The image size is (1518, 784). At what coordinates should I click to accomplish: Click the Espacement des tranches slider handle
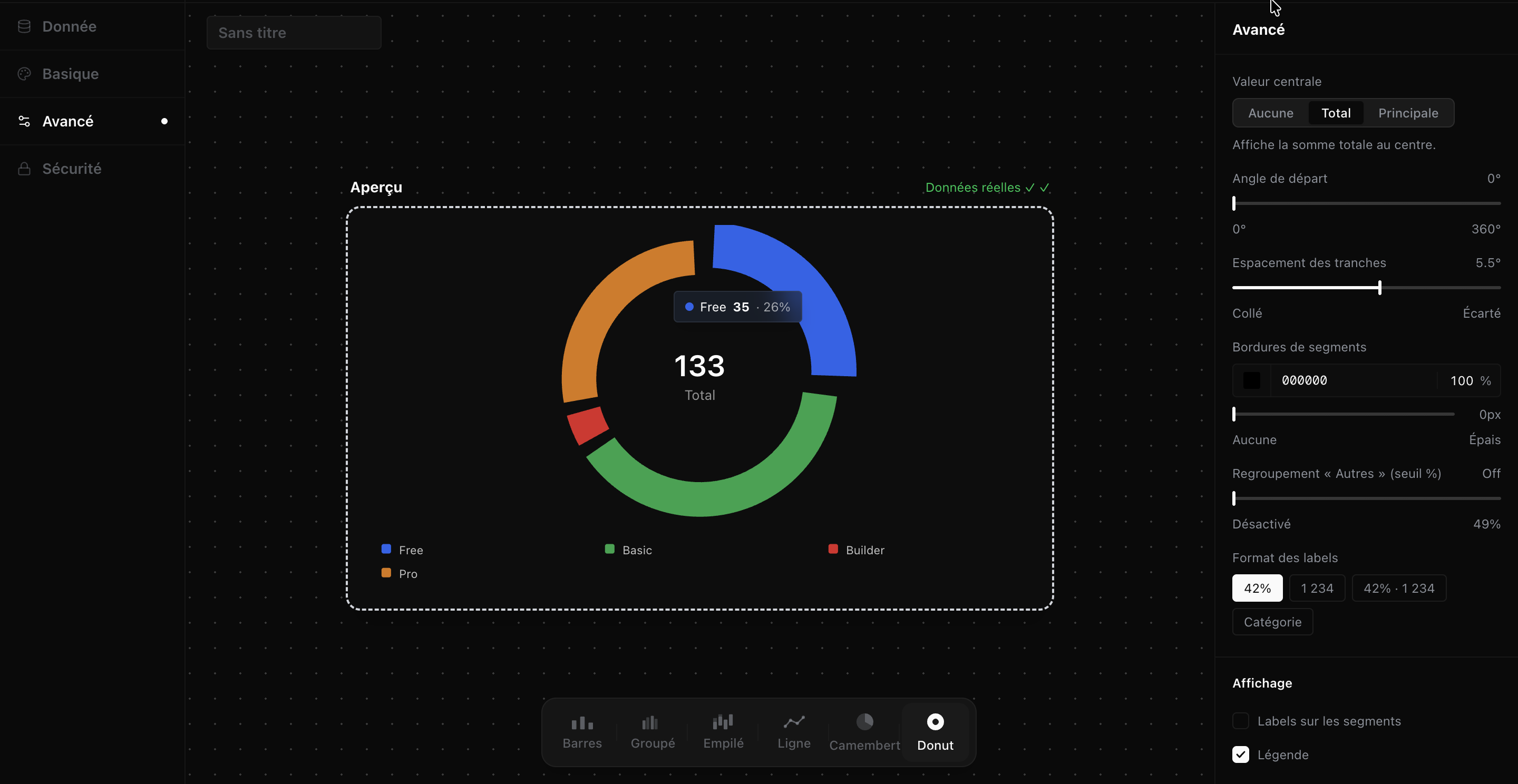(1379, 288)
